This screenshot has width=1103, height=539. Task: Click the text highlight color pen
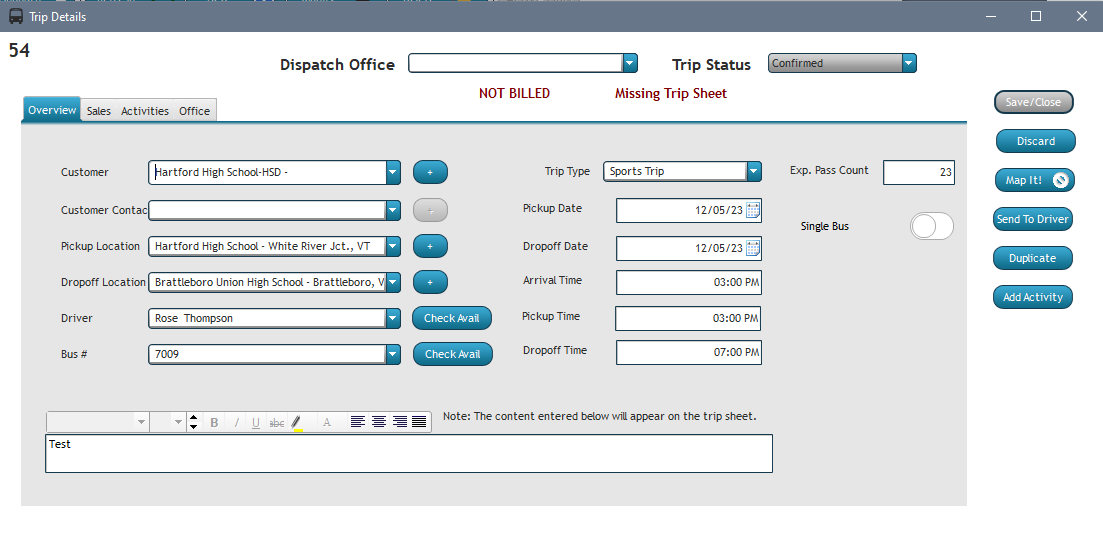tap(297, 423)
